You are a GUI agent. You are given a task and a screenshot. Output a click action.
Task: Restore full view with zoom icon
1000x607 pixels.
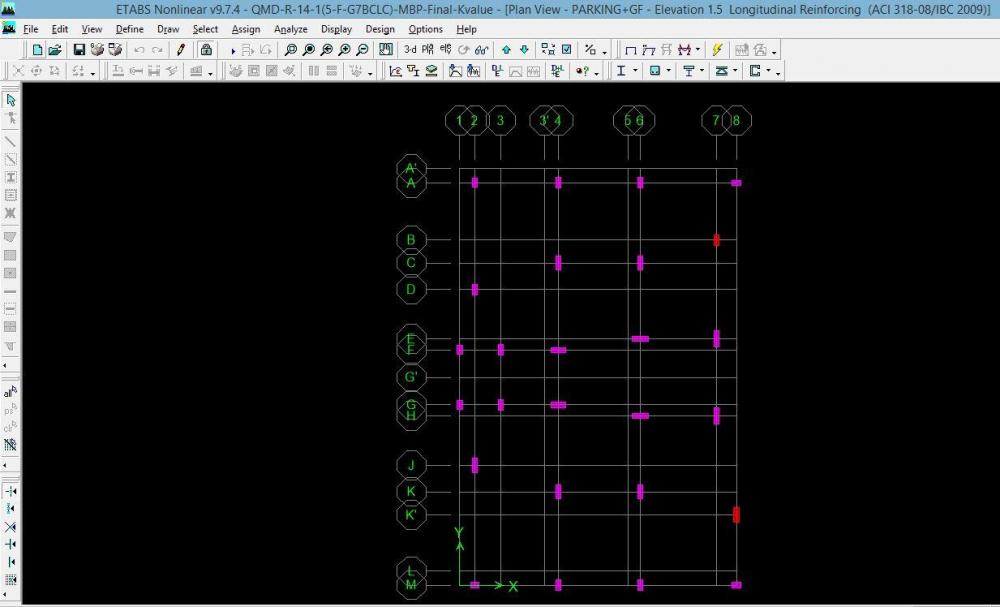[309, 50]
